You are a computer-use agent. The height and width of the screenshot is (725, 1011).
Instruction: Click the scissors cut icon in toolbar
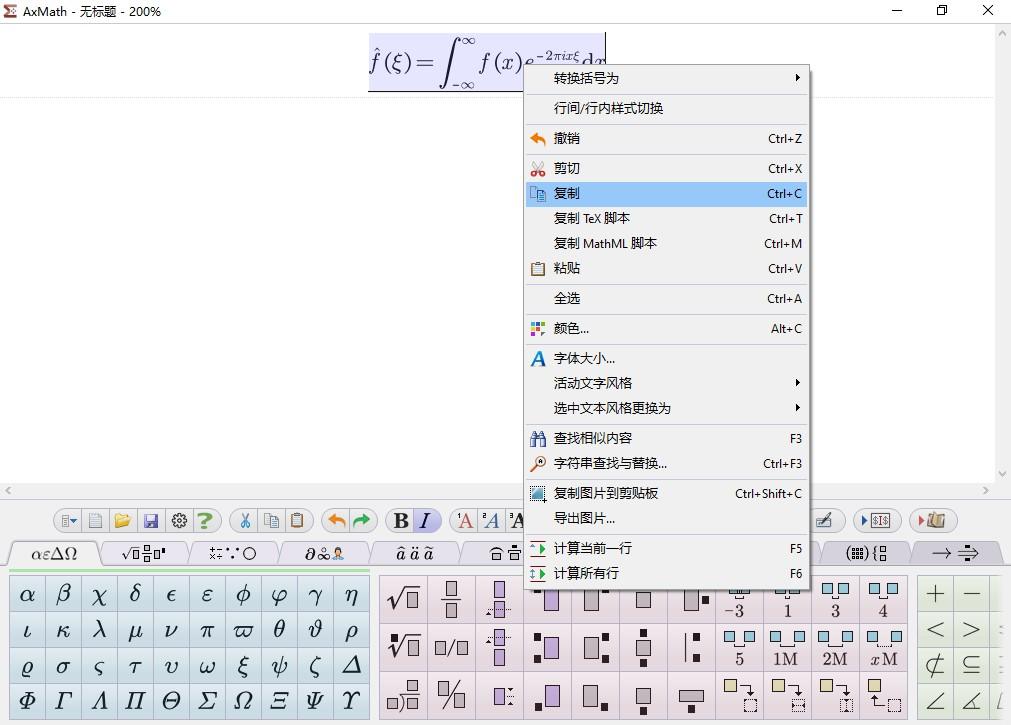pyautogui.click(x=245, y=521)
